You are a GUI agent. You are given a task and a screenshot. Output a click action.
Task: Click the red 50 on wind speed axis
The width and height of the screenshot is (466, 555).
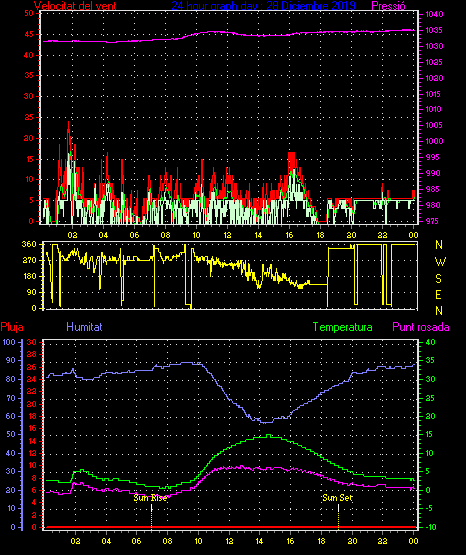click(x=29, y=13)
